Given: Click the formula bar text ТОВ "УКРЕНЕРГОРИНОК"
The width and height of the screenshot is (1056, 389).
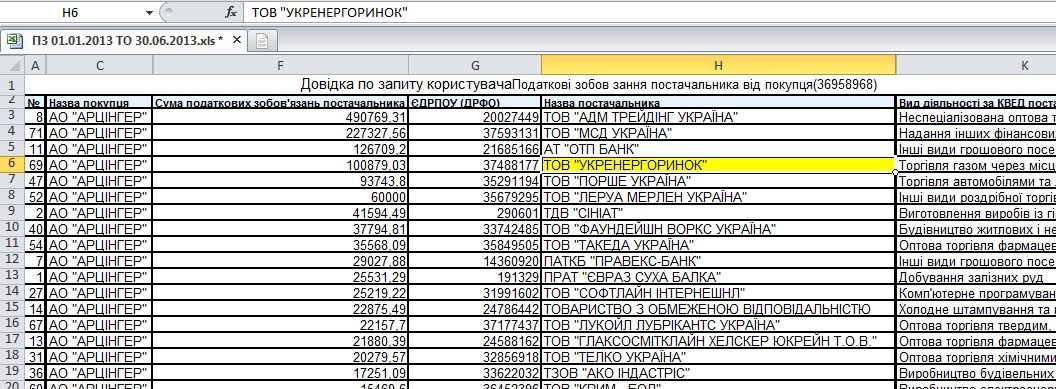Looking at the screenshot, I should pos(329,12).
